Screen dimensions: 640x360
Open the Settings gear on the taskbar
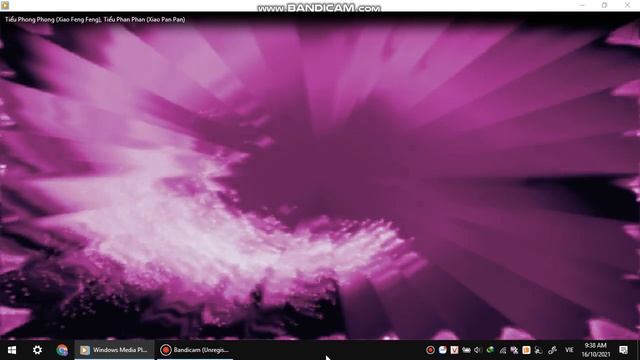click(37, 350)
